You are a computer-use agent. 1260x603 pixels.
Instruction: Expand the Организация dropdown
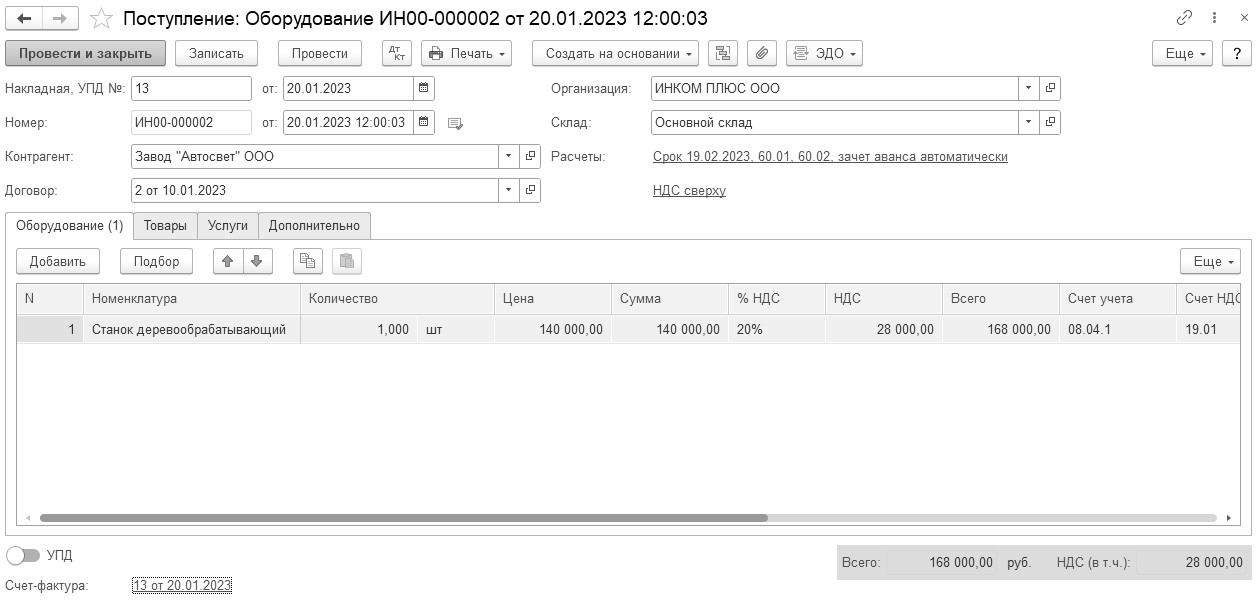1029,88
